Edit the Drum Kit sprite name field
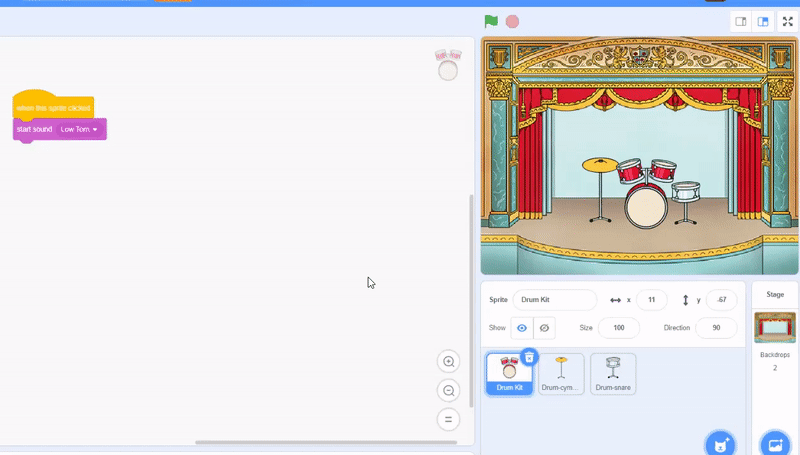The width and height of the screenshot is (800, 455). [555, 299]
